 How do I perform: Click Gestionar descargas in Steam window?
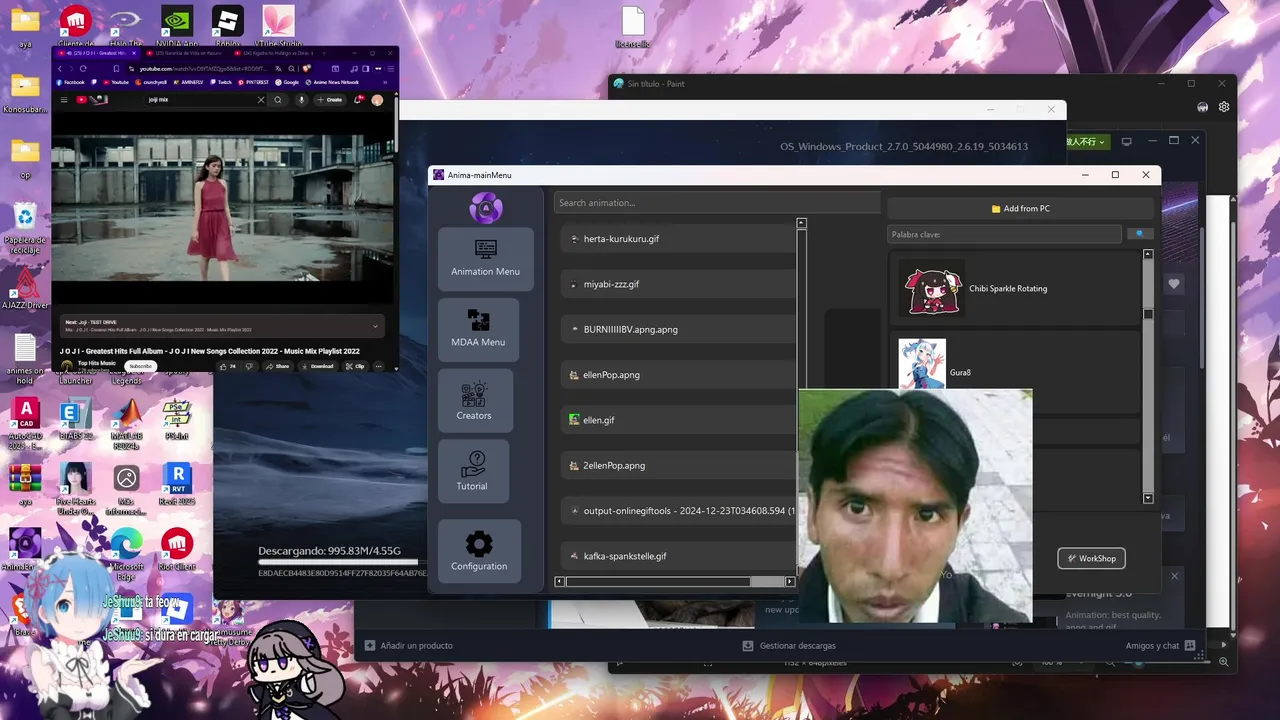pyautogui.click(x=789, y=646)
